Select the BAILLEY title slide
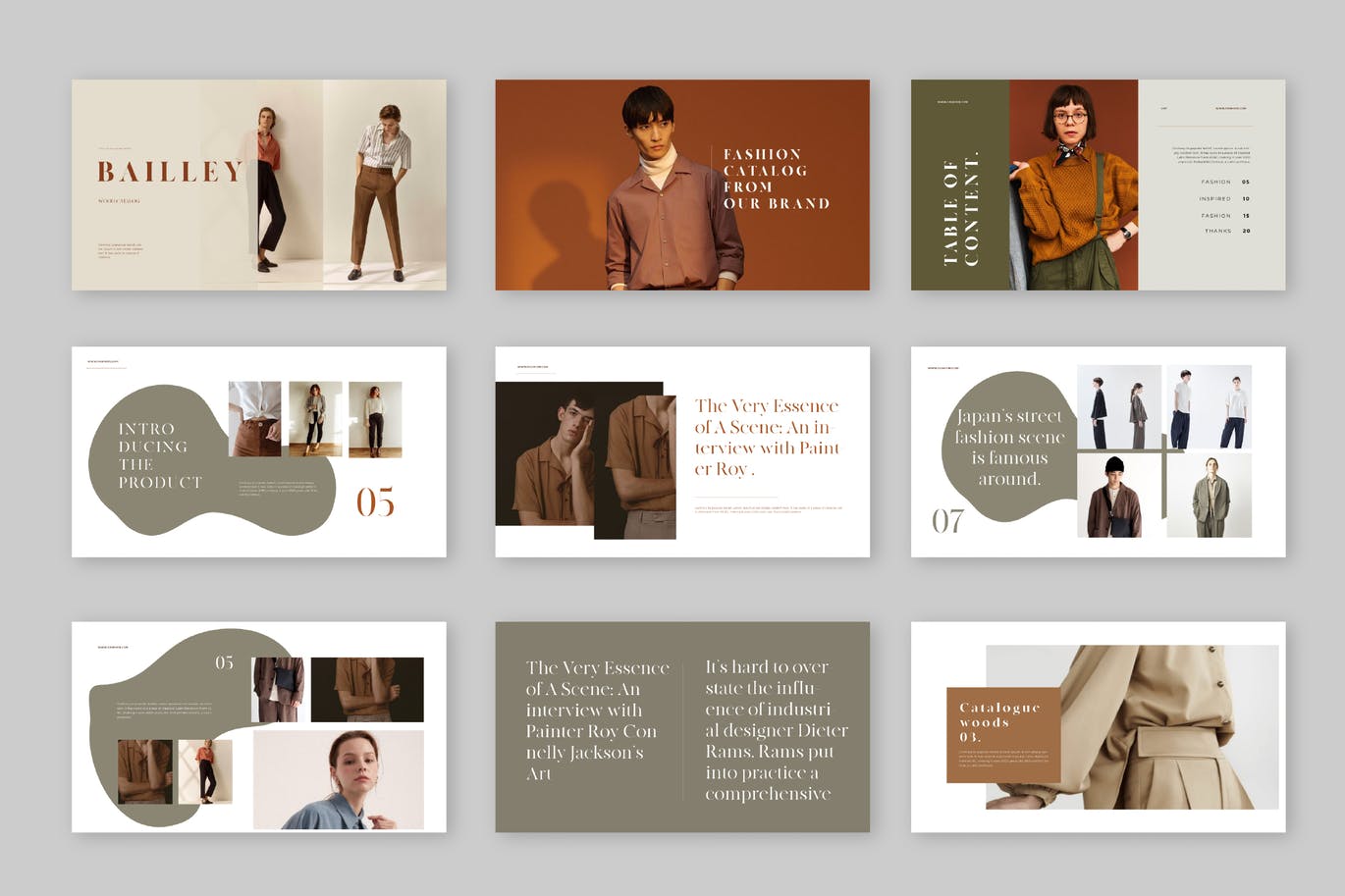1345x896 pixels. pos(258,184)
